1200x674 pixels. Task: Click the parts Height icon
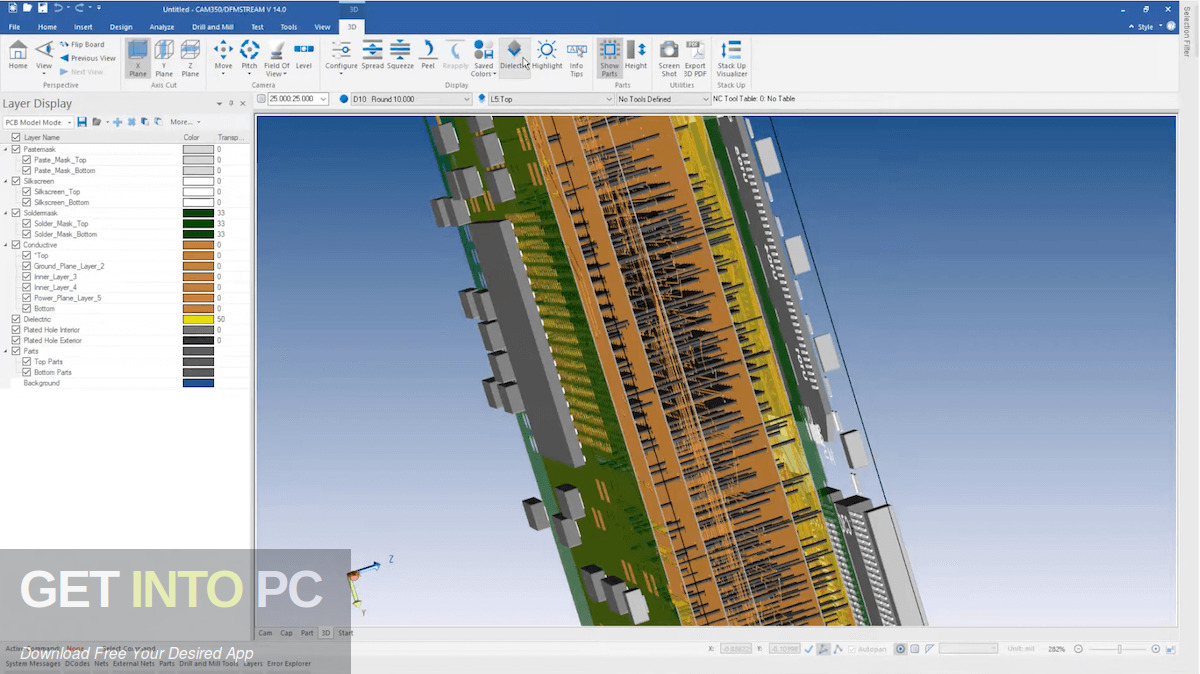[x=636, y=56]
